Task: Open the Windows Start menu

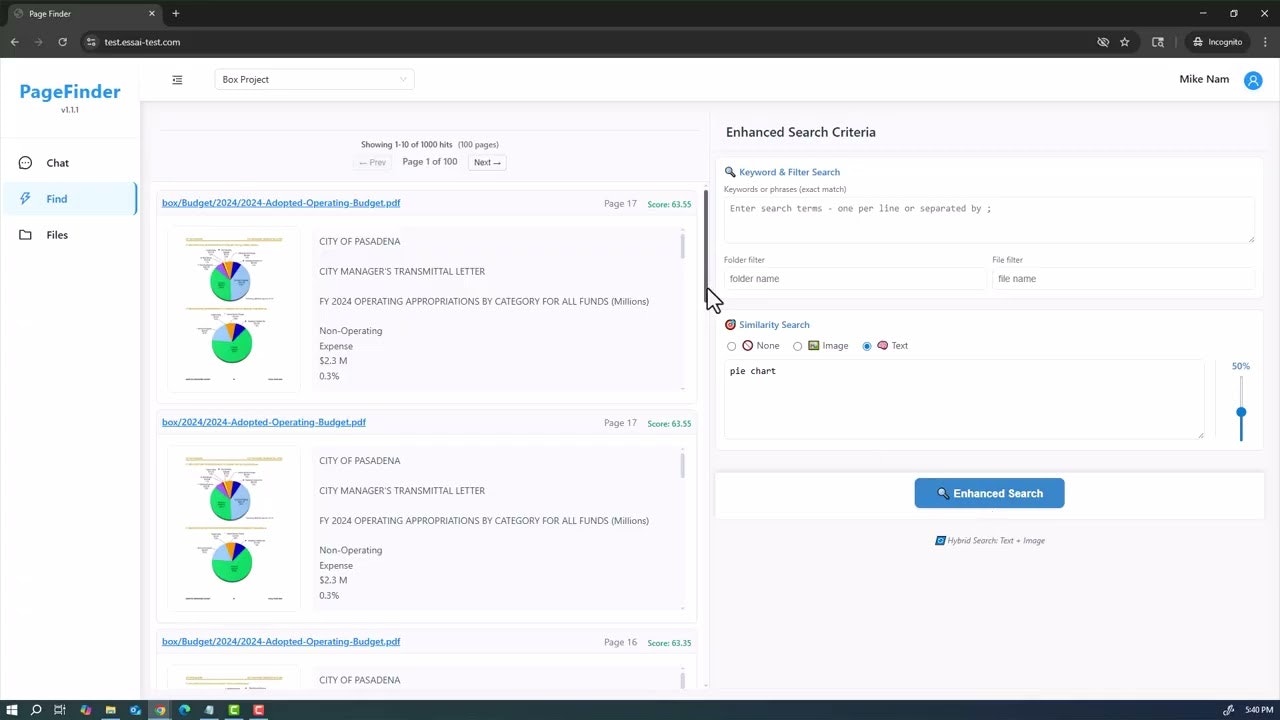Action: (12, 710)
